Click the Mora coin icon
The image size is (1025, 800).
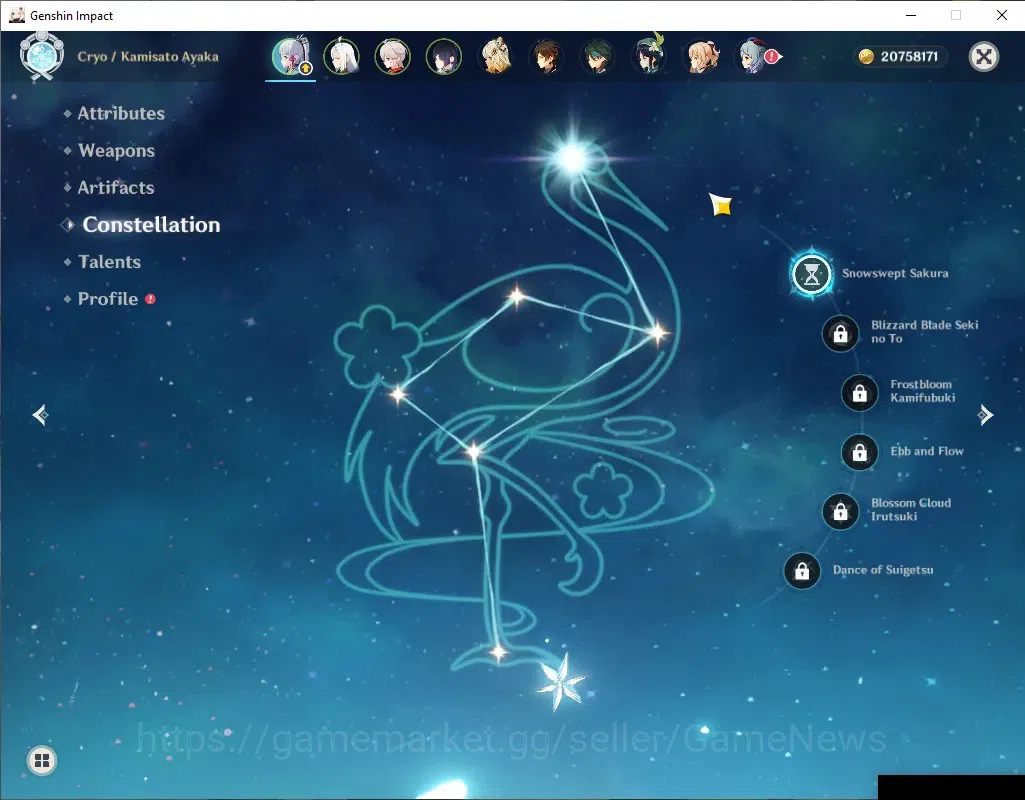click(865, 57)
